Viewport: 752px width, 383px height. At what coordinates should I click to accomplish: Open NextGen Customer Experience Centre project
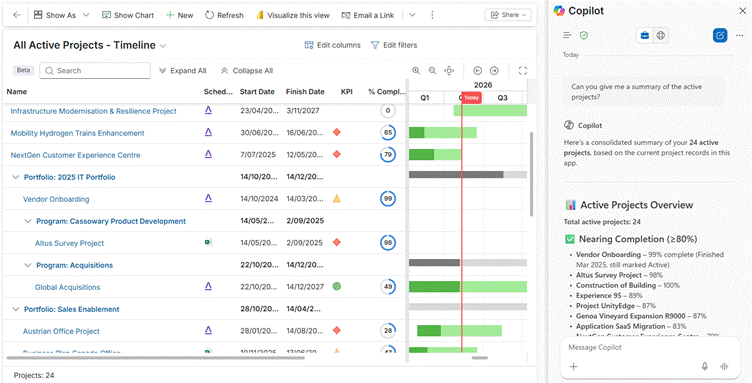click(75, 155)
